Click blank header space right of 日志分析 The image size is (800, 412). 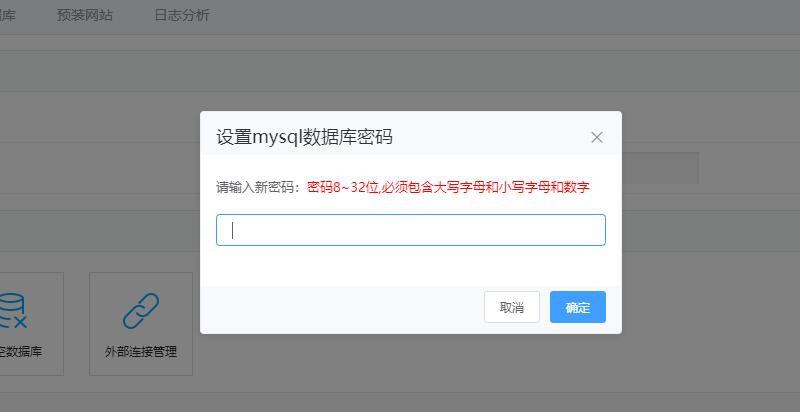click(500, 16)
